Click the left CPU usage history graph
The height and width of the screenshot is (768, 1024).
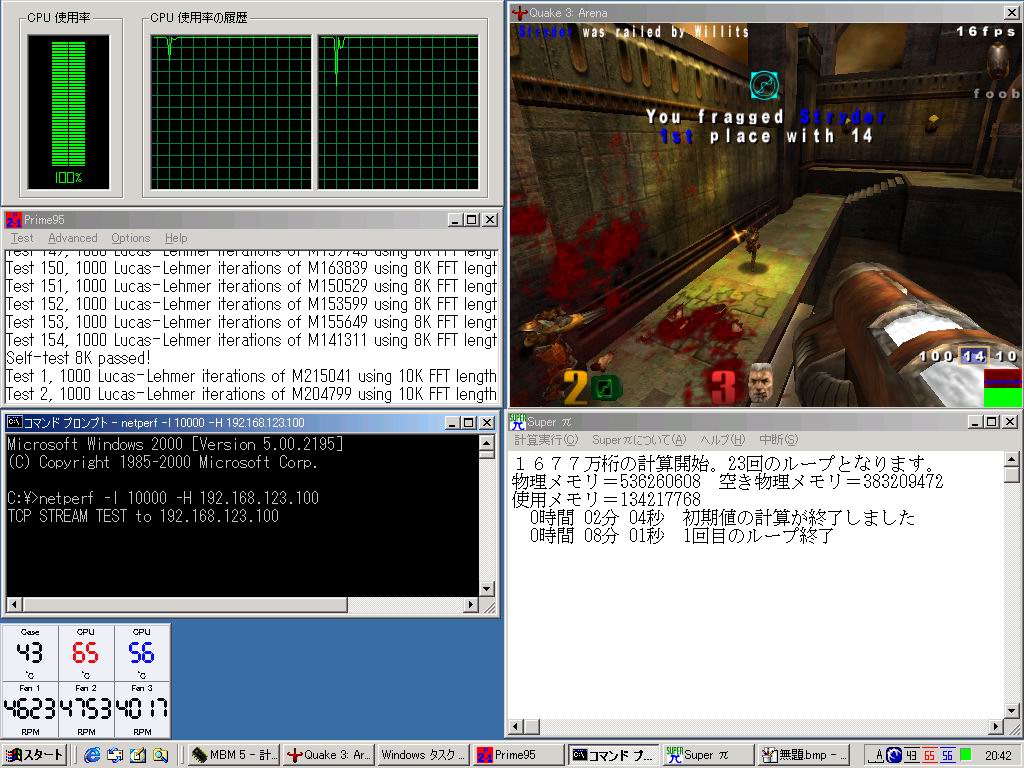pyautogui.click(x=231, y=112)
